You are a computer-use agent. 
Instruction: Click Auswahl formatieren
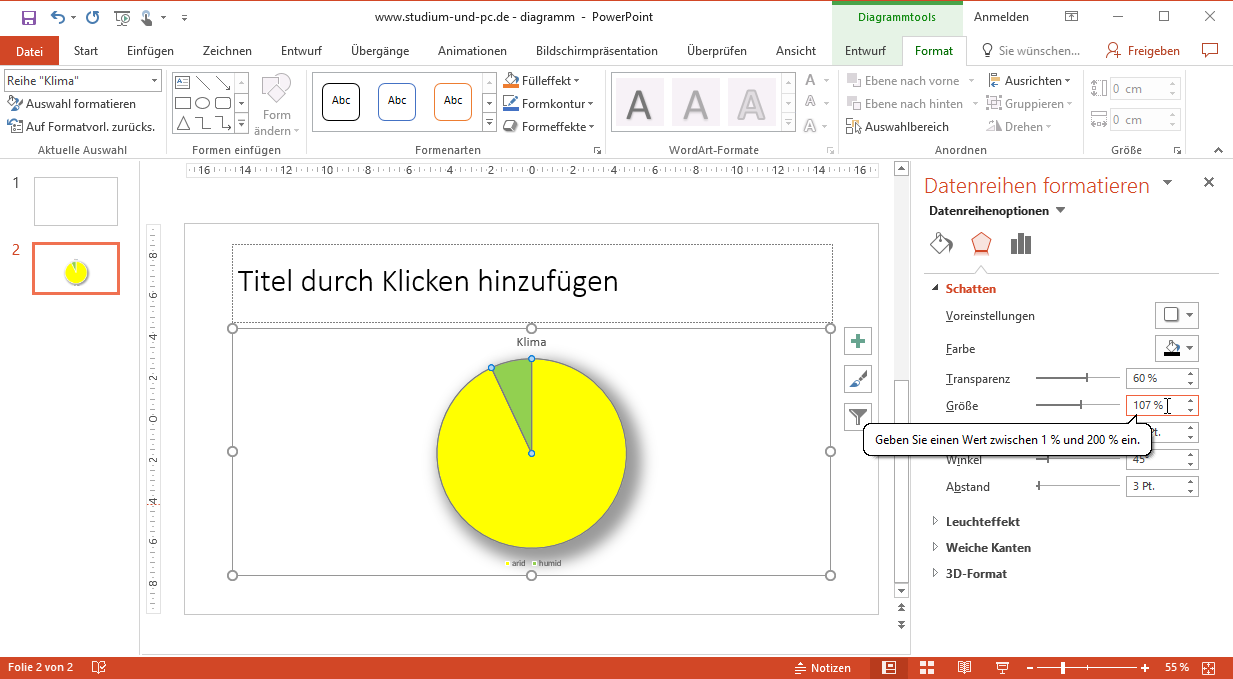point(72,103)
